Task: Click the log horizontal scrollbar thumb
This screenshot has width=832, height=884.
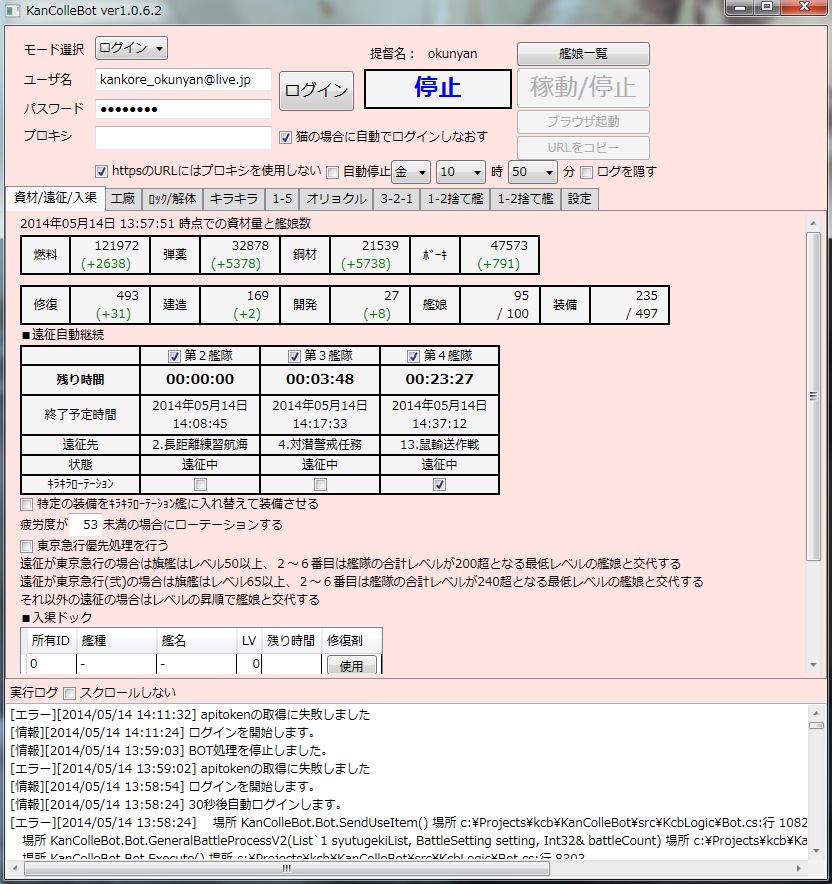Action: click(x=287, y=868)
